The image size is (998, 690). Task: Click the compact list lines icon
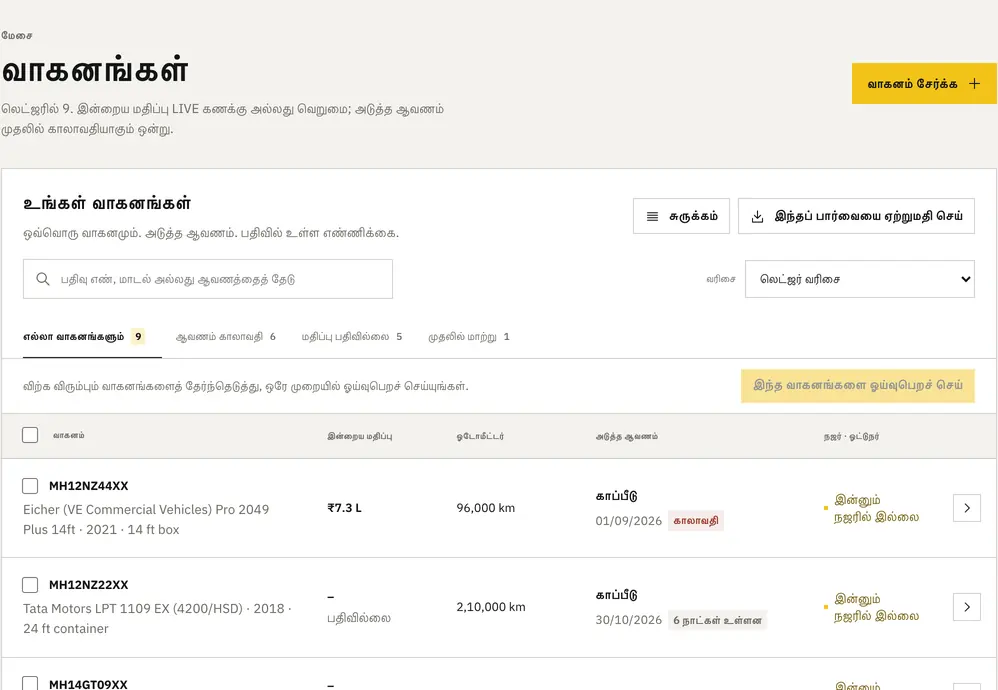point(652,216)
